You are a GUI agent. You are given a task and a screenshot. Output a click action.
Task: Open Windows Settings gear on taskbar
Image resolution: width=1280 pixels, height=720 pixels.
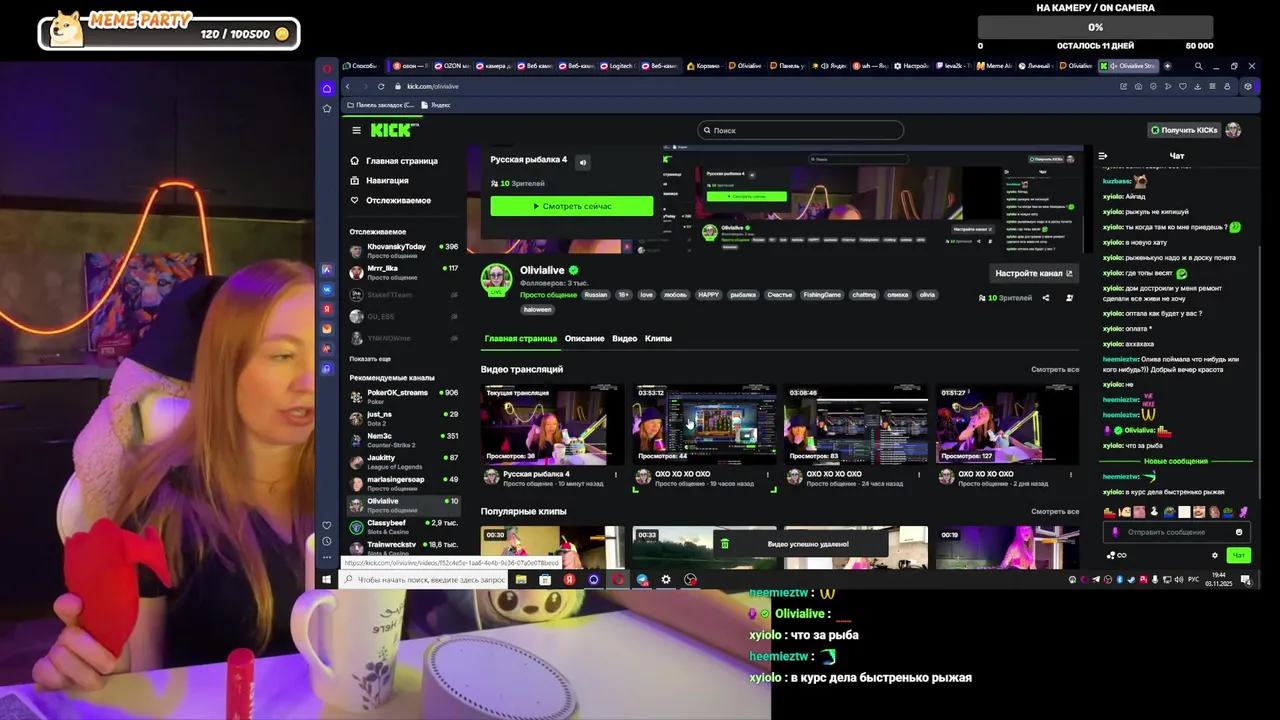pyautogui.click(x=666, y=579)
